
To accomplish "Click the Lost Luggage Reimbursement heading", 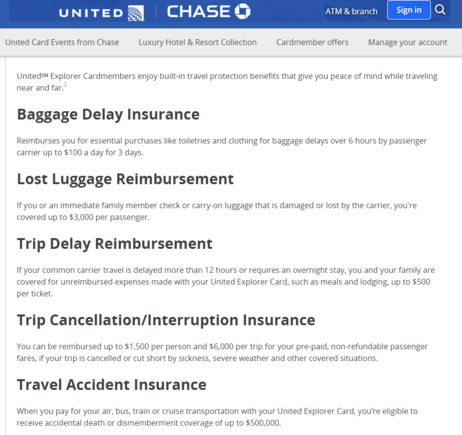I will 125,179.
